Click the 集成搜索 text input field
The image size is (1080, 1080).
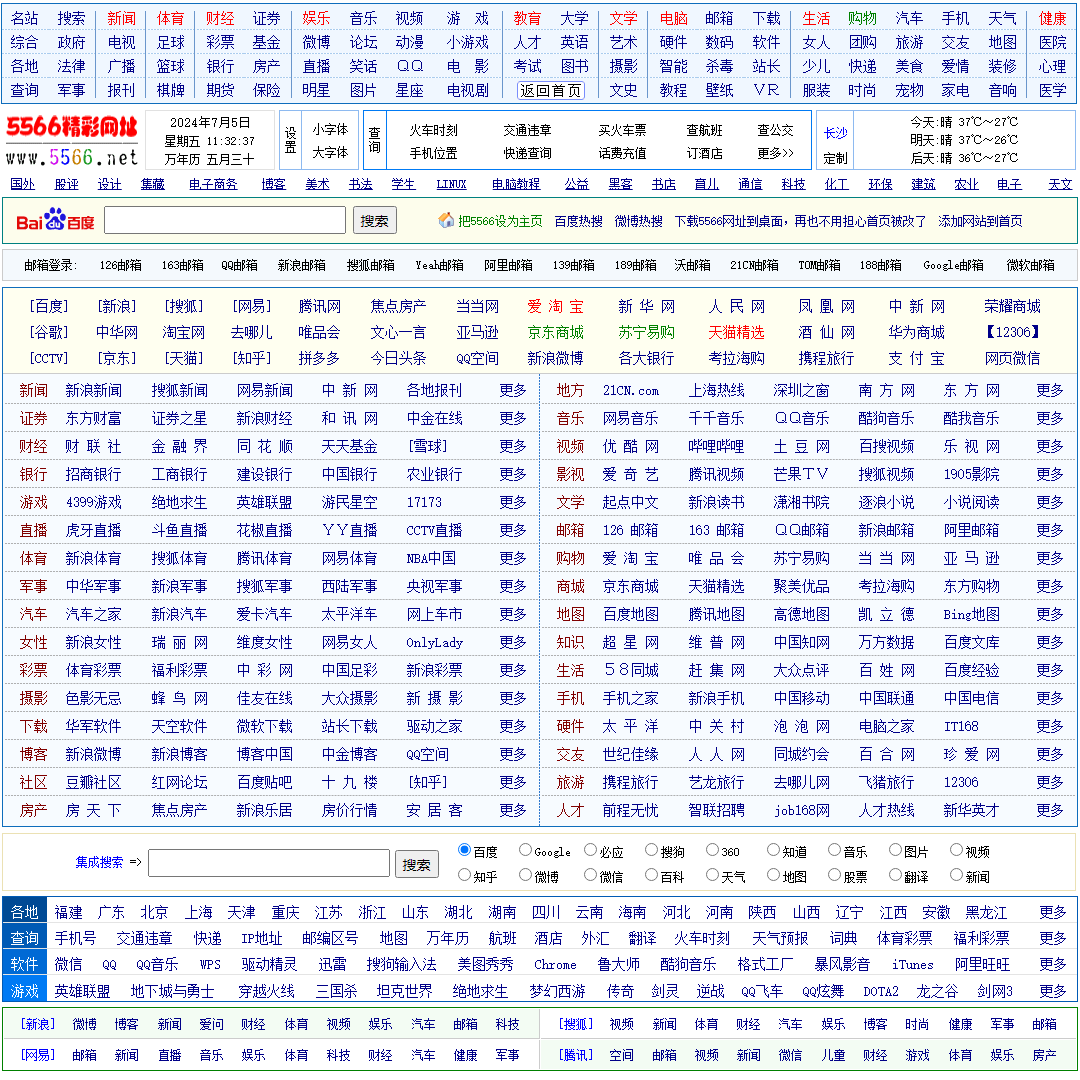[269, 863]
